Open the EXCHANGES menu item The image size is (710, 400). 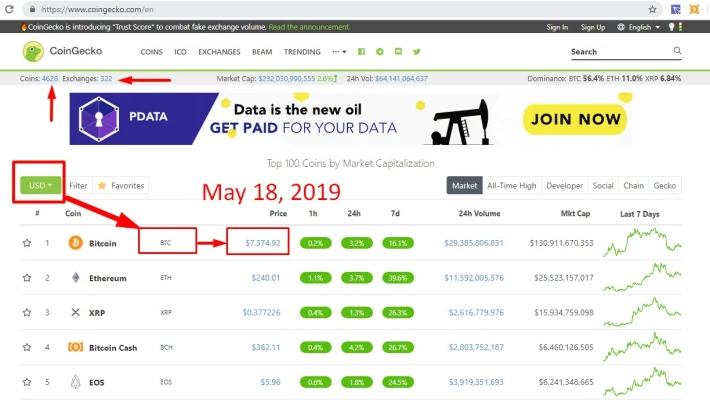pyautogui.click(x=219, y=52)
